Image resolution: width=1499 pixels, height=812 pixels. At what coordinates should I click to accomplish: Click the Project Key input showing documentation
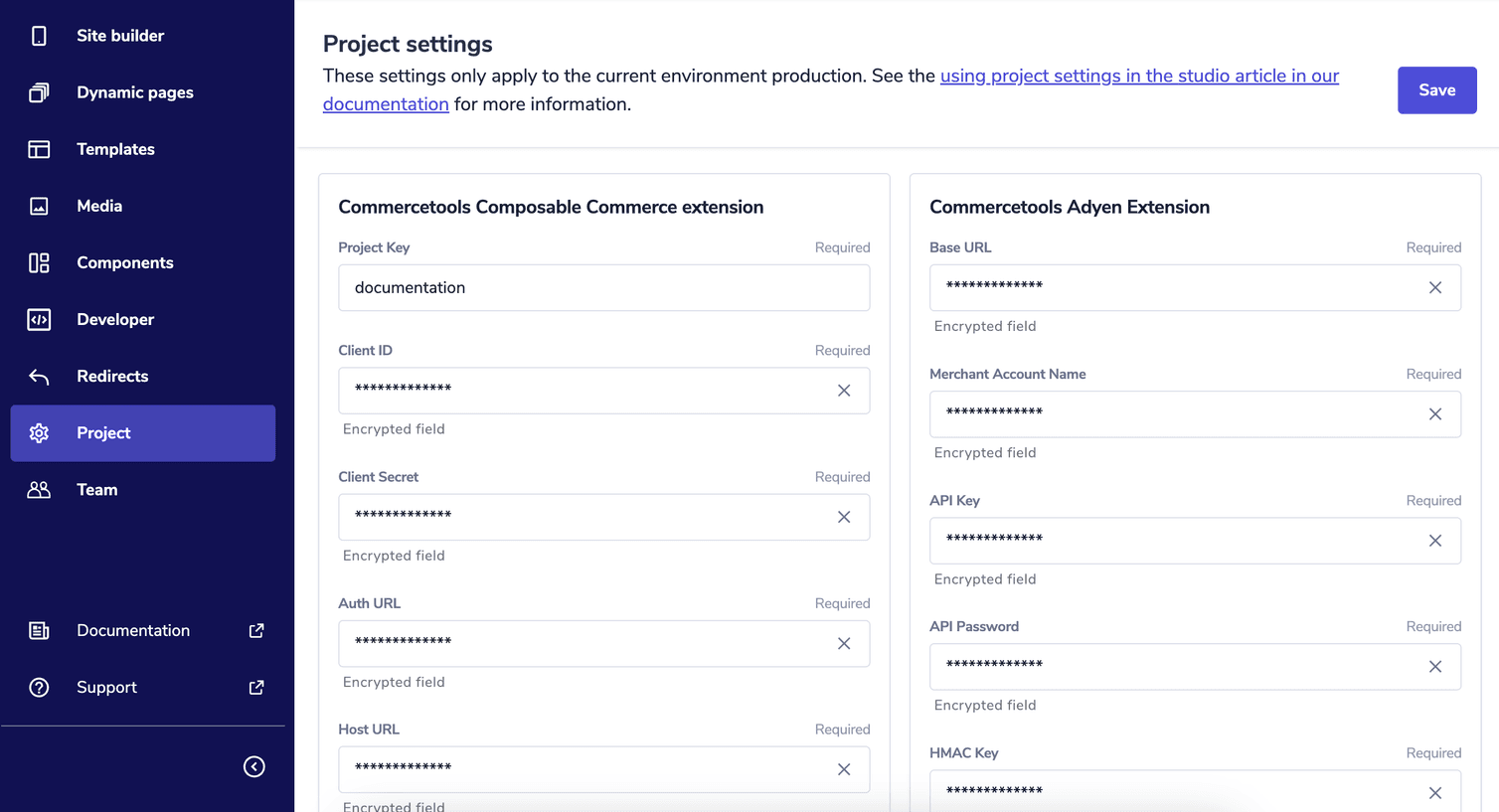pos(603,287)
